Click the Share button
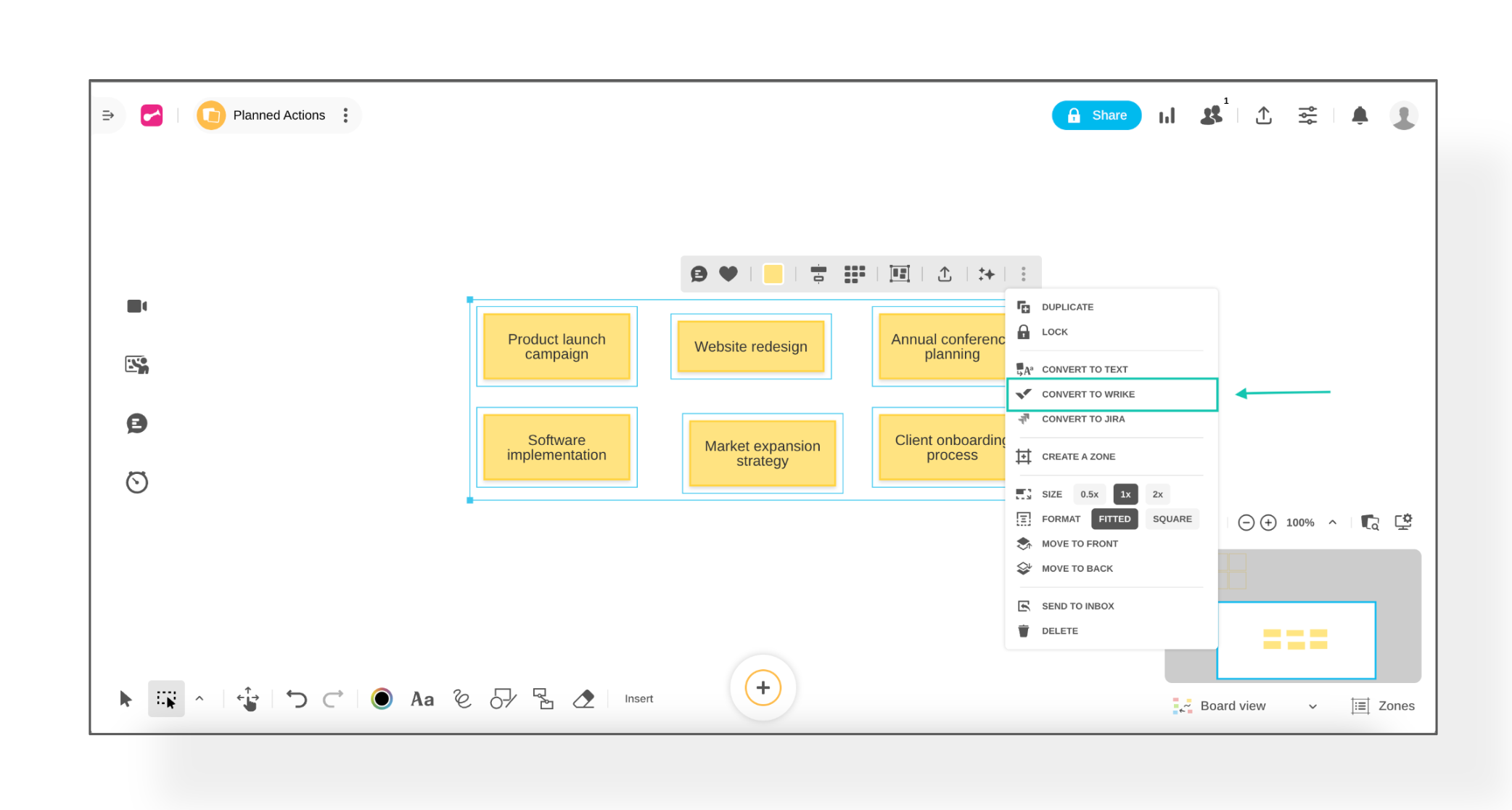Image resolution: width=1512 pixels, height=810 pixels. pos(1096,115)
